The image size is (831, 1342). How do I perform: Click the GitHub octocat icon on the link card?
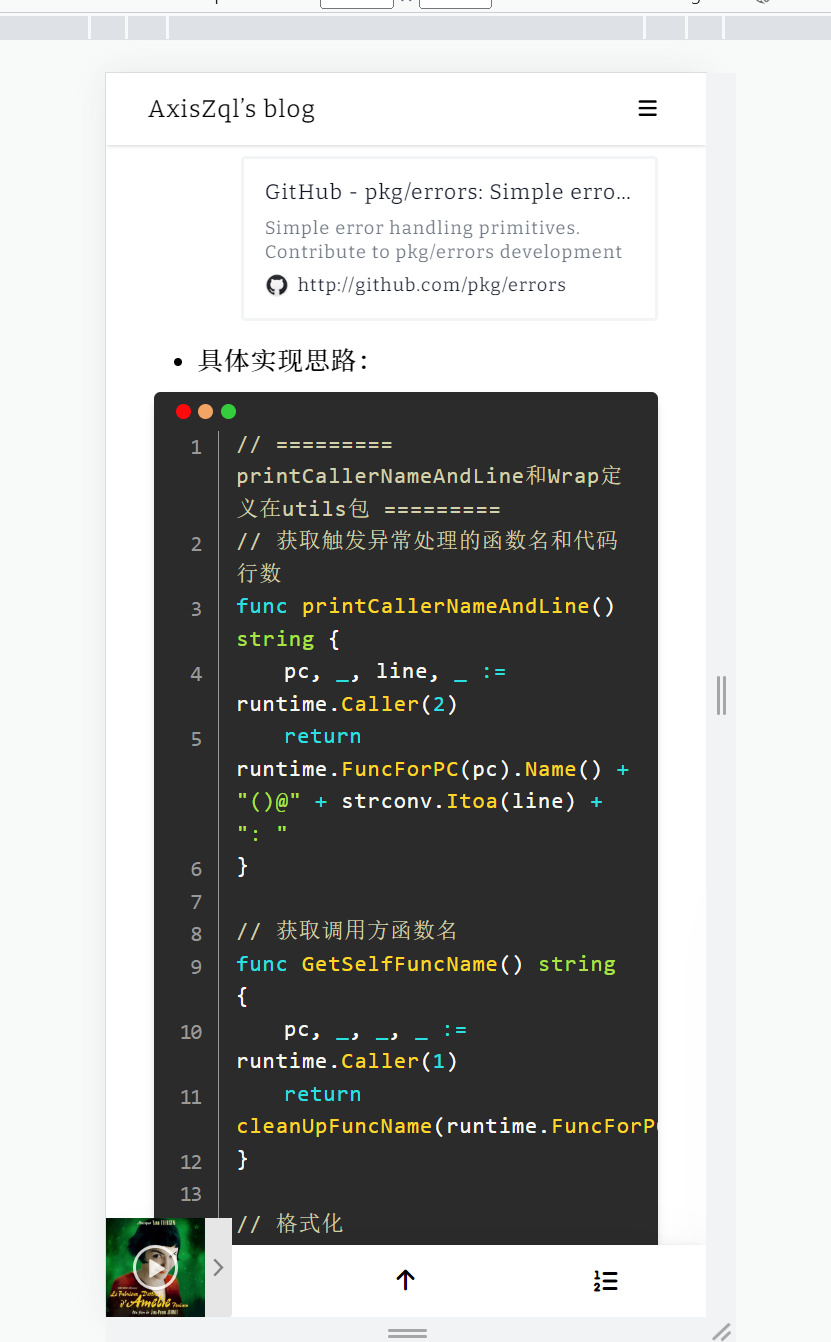(276, 285)
